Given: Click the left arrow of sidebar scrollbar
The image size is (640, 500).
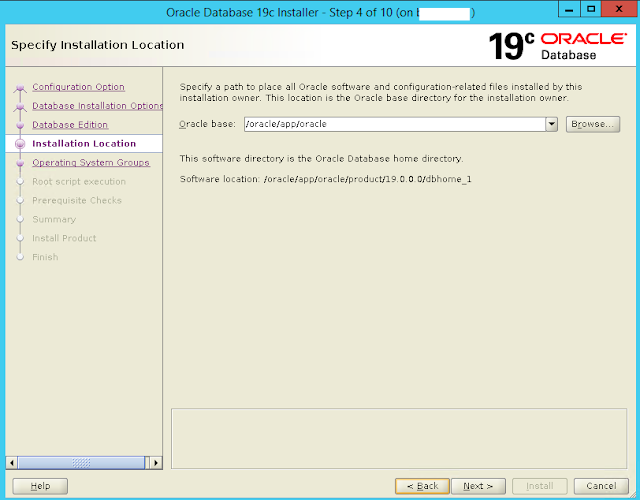Looking at the screenshot, I should point(12,463).
